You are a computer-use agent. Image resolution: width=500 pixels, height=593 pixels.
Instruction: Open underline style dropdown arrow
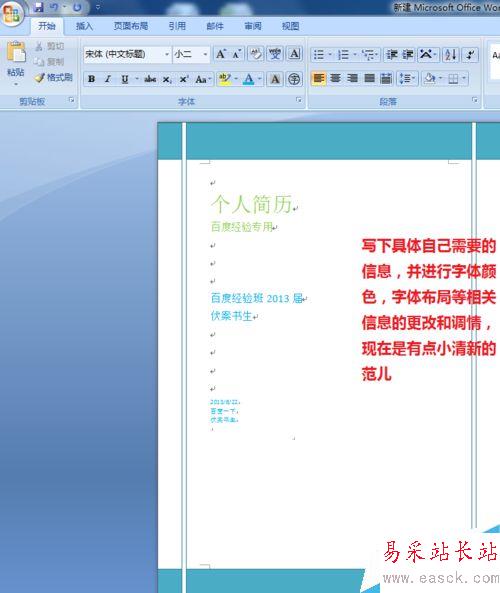[137, 79]
